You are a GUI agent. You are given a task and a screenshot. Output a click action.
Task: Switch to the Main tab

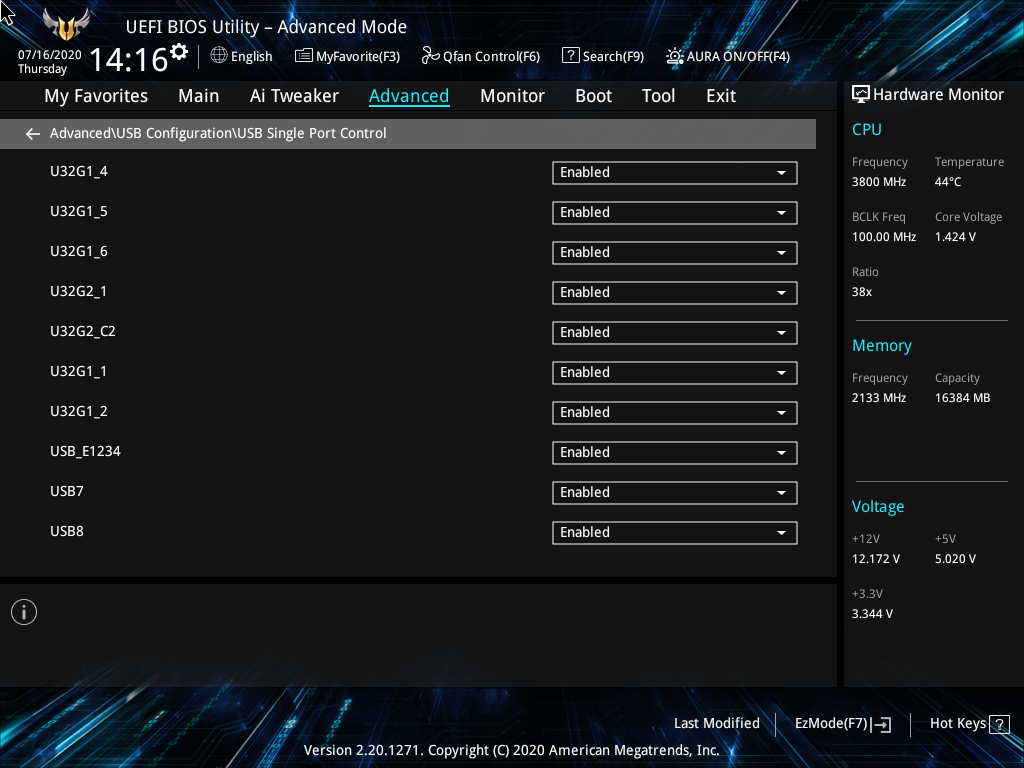[199, 96]
